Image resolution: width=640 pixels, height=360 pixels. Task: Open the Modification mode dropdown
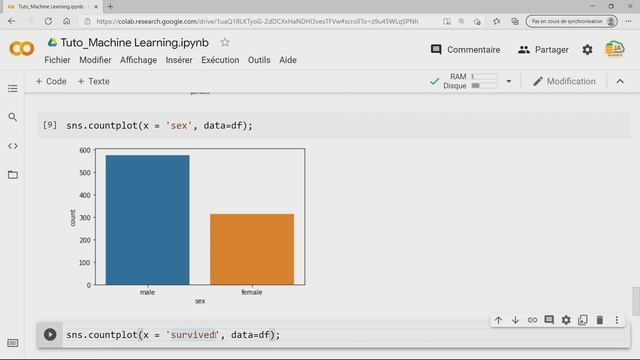564,81
